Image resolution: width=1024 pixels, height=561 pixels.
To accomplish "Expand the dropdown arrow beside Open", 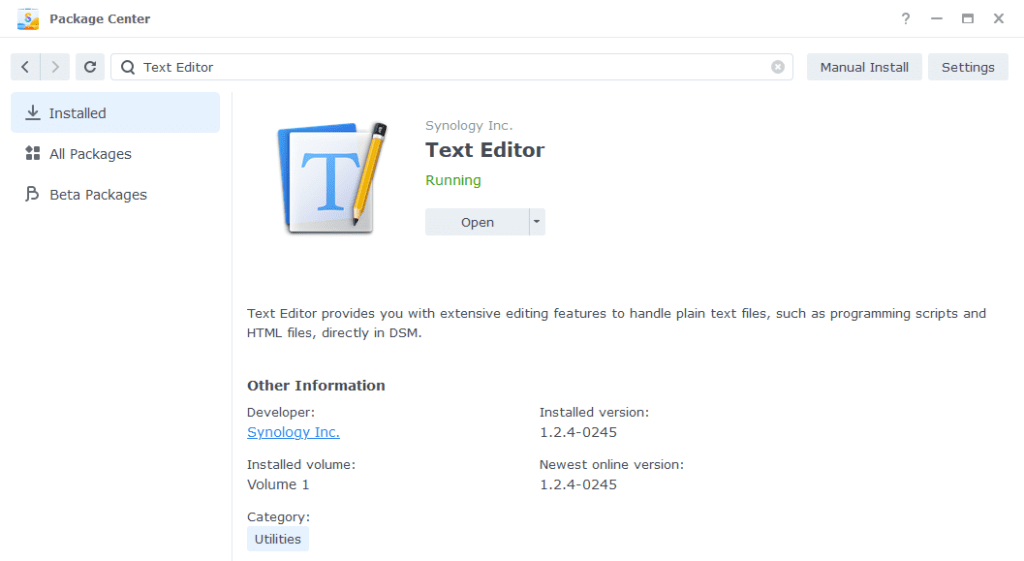I will click(x=537, y=222).
